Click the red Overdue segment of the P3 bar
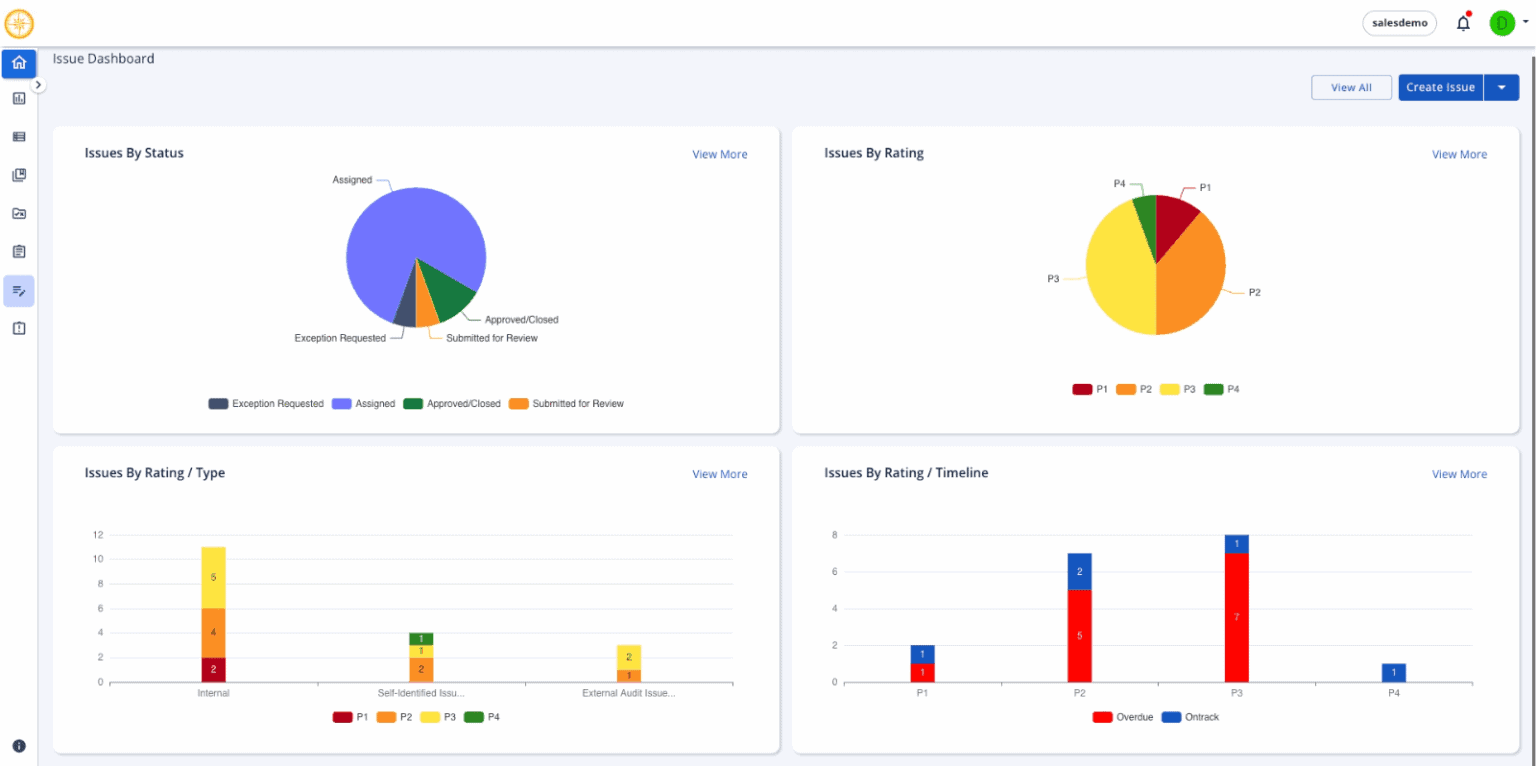This screenshot has height=766, width=1536. point(1236,617)
